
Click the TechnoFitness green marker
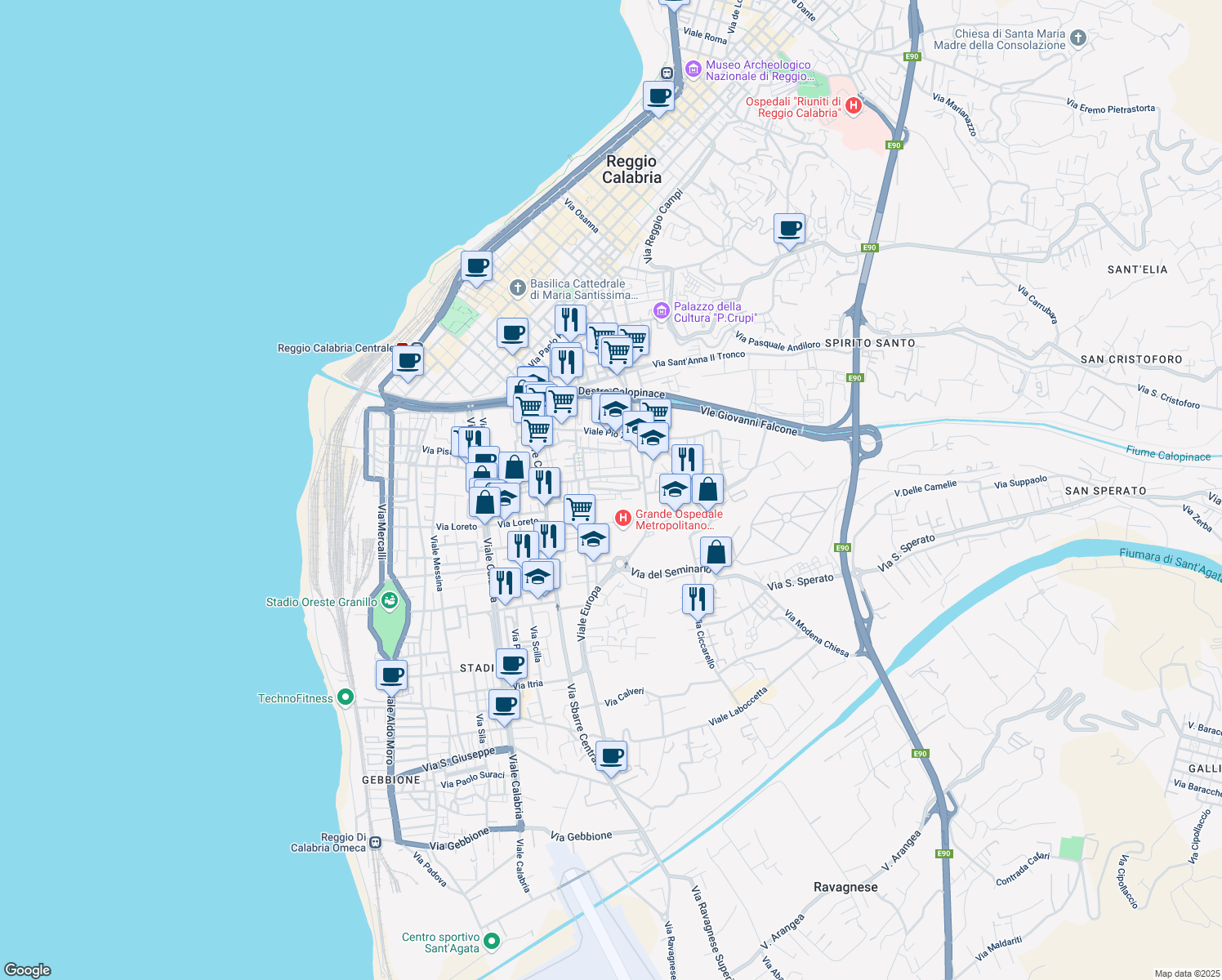tap(345, 697)
